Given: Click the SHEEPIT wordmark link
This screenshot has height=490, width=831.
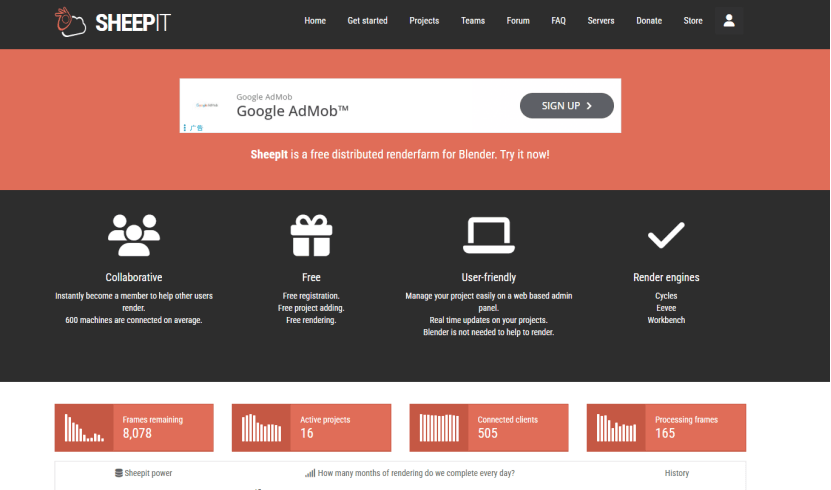Looking at the screenshot, I should (x=133, y=23).
